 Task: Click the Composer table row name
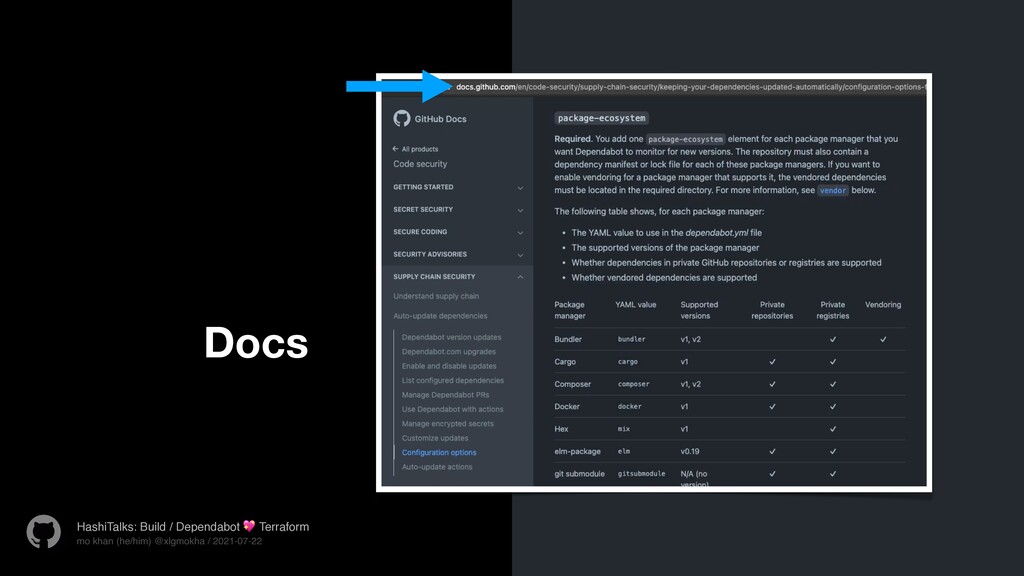(573, 384)
